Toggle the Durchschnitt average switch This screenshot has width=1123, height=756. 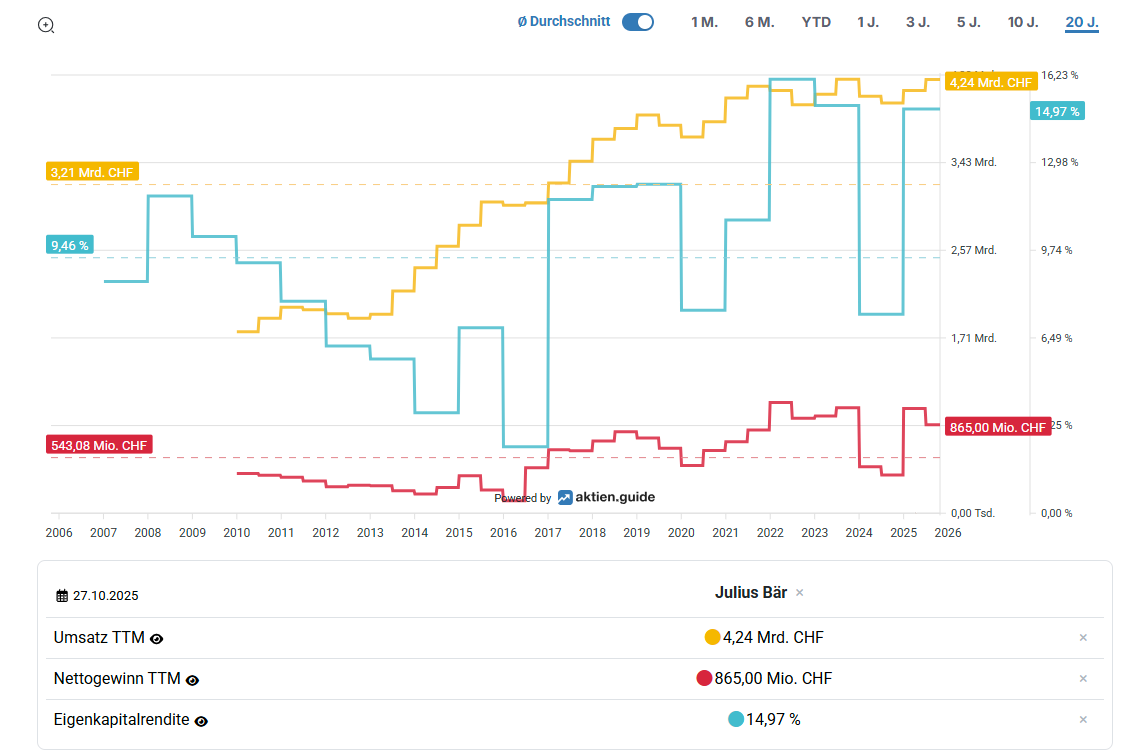637,22
